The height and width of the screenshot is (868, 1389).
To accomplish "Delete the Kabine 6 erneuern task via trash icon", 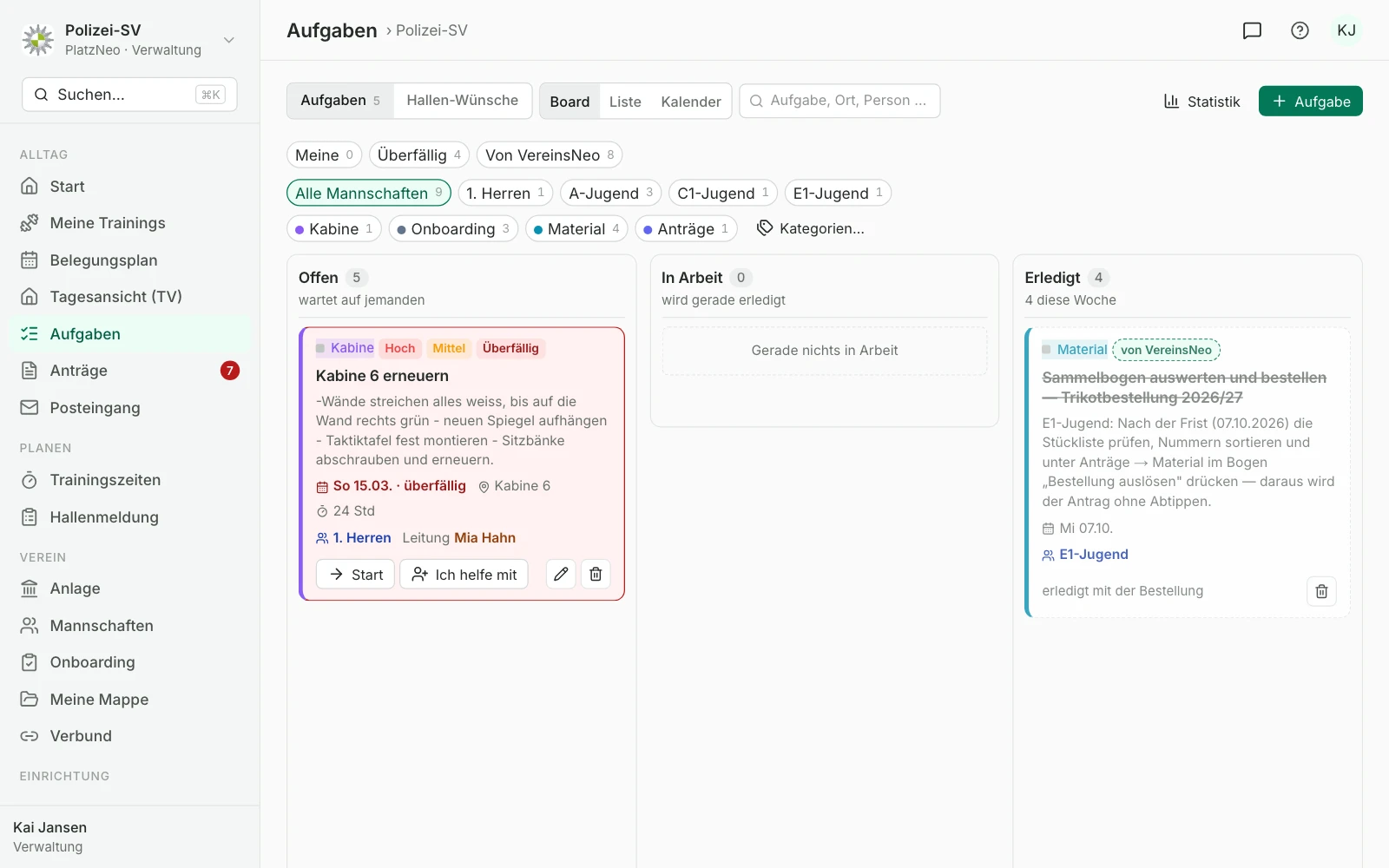I will 596,575.
